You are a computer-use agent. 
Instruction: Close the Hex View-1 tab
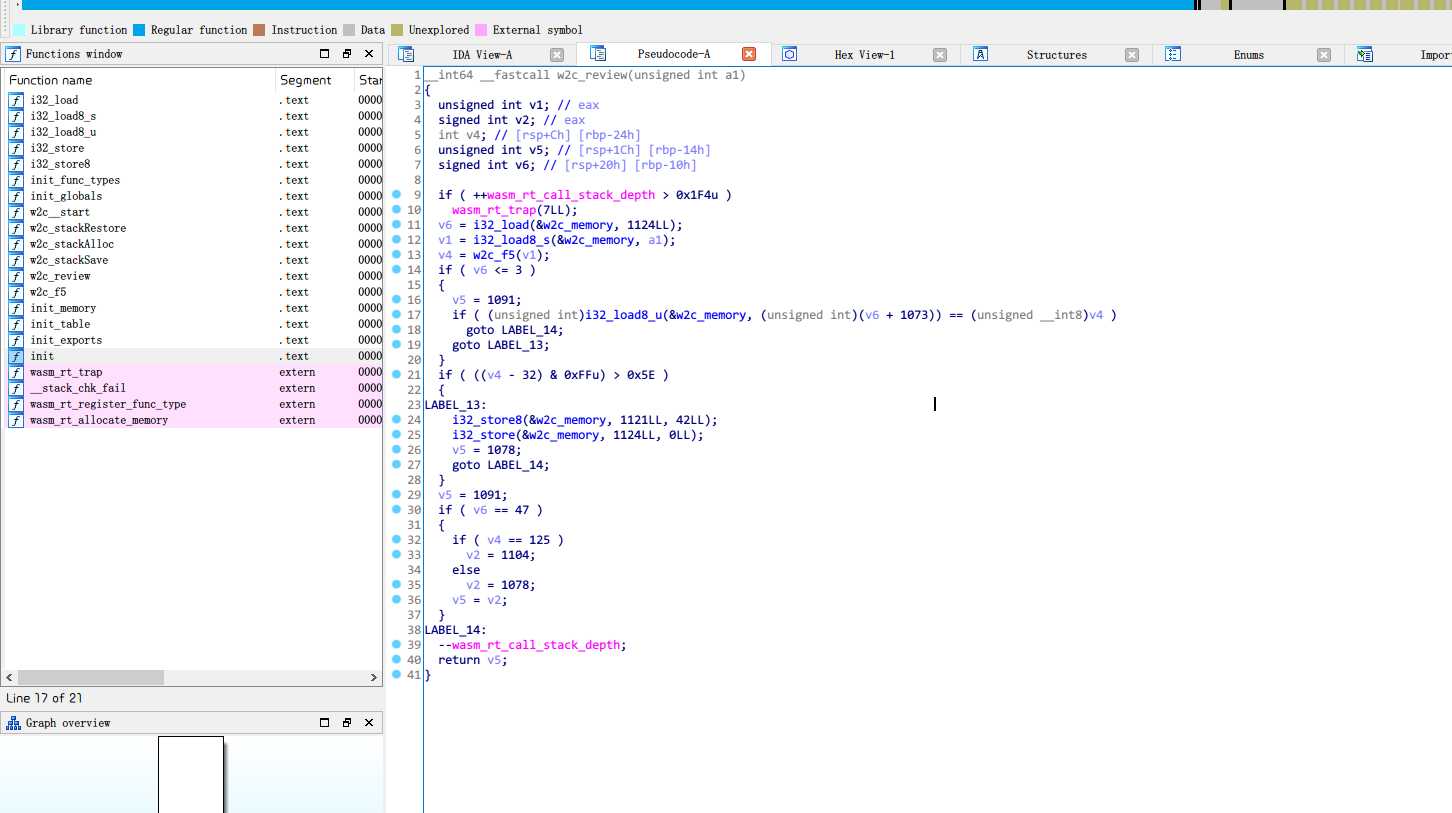[940, 55]
